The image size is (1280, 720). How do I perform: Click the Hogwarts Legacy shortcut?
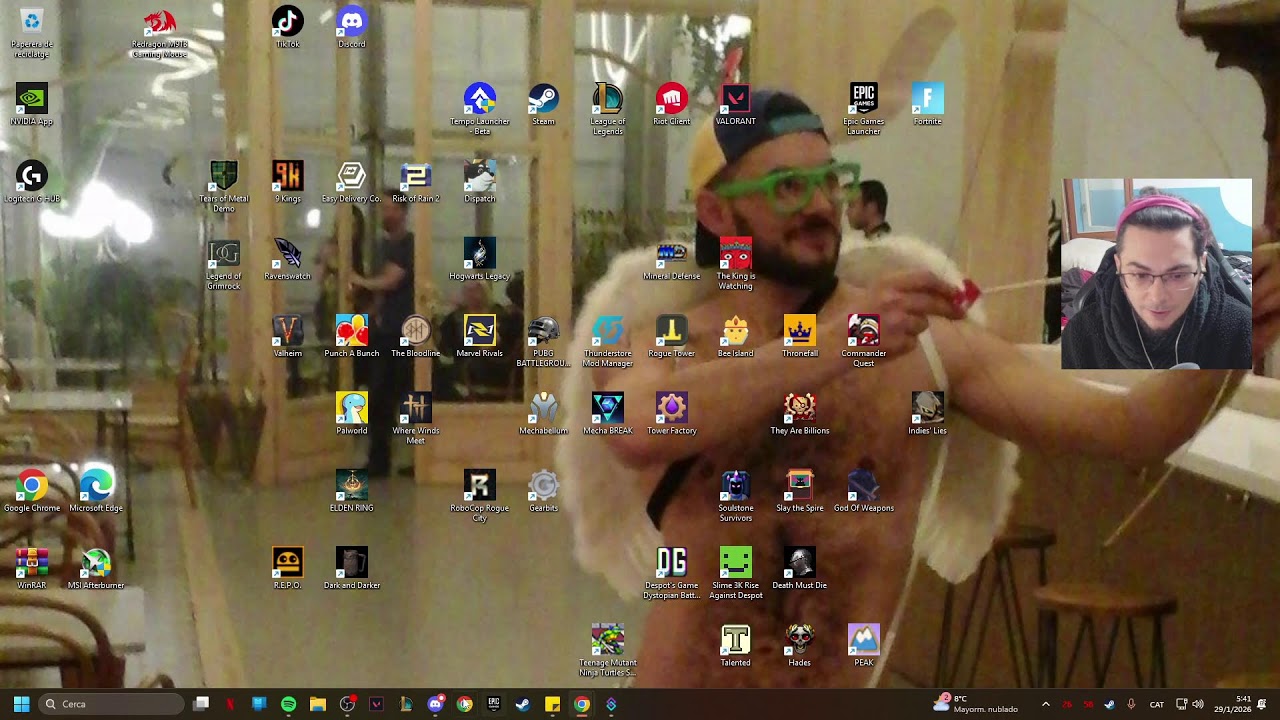point(480,259)
